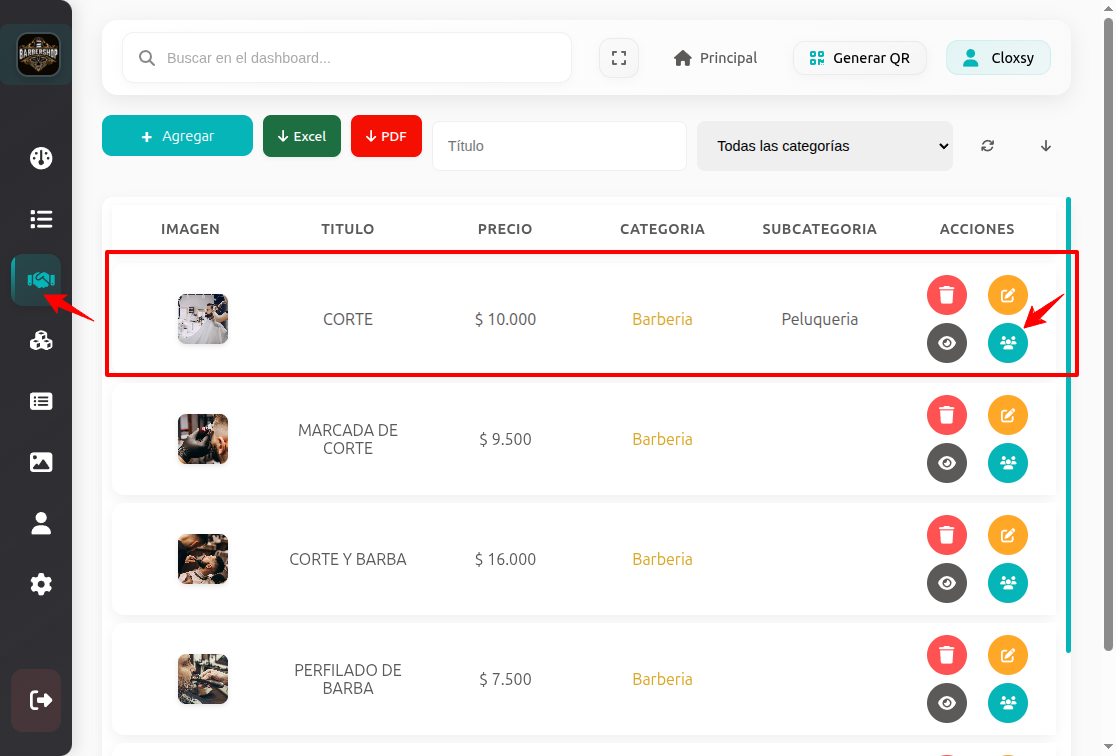Image resolution: width=1116 pixels, height=756 pixels.
Task: Open the cubes products icon in sidebar
Action: pos(41,341)
